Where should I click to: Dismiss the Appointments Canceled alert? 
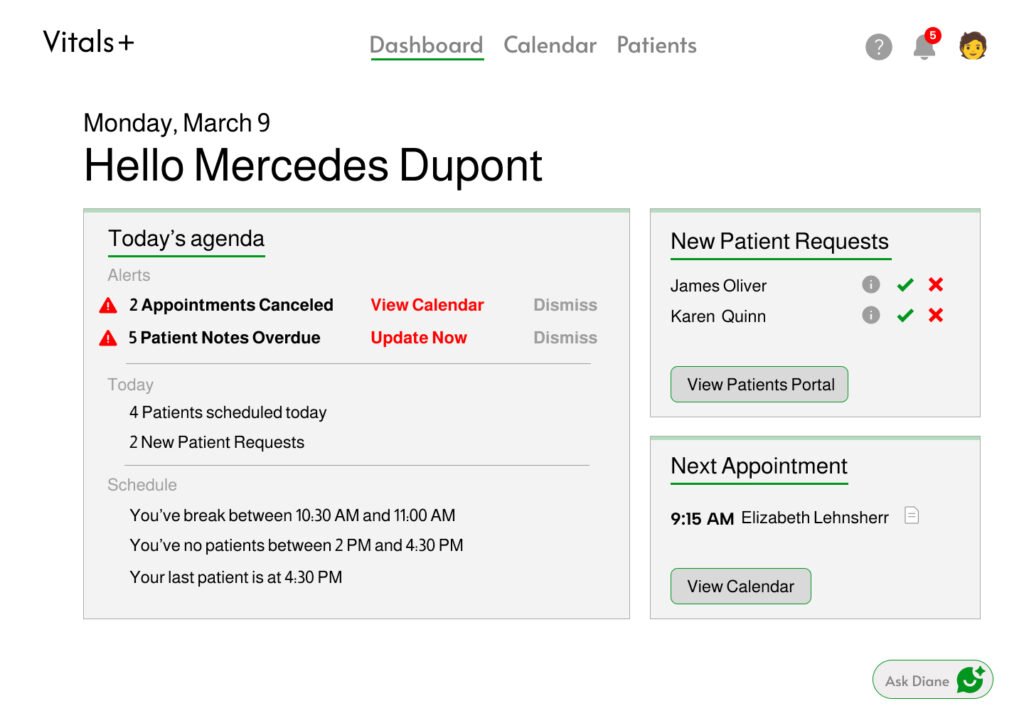565,305
